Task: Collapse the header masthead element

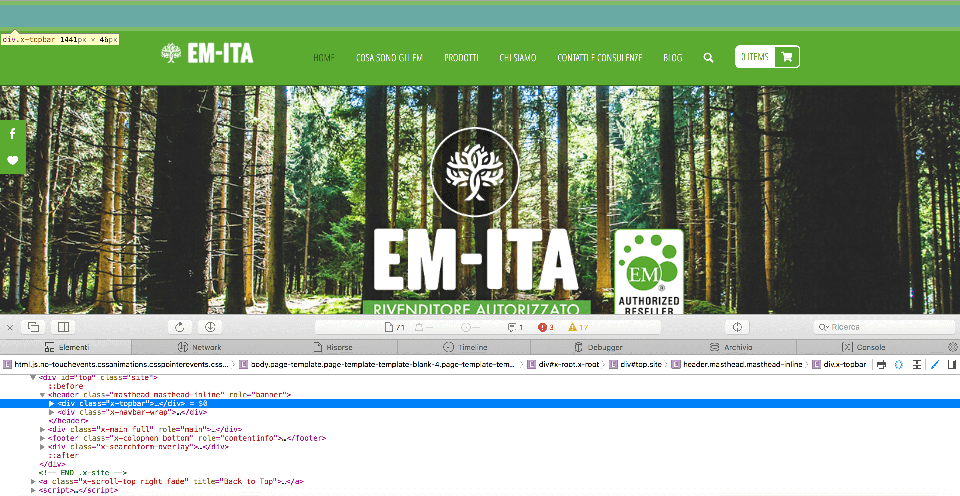Action: [42, 395]
